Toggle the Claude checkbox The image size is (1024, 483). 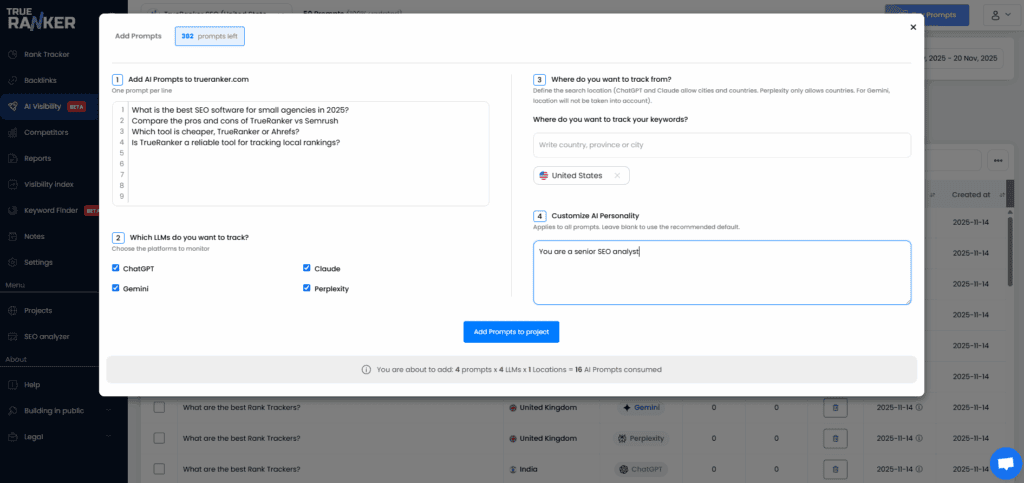307,268
